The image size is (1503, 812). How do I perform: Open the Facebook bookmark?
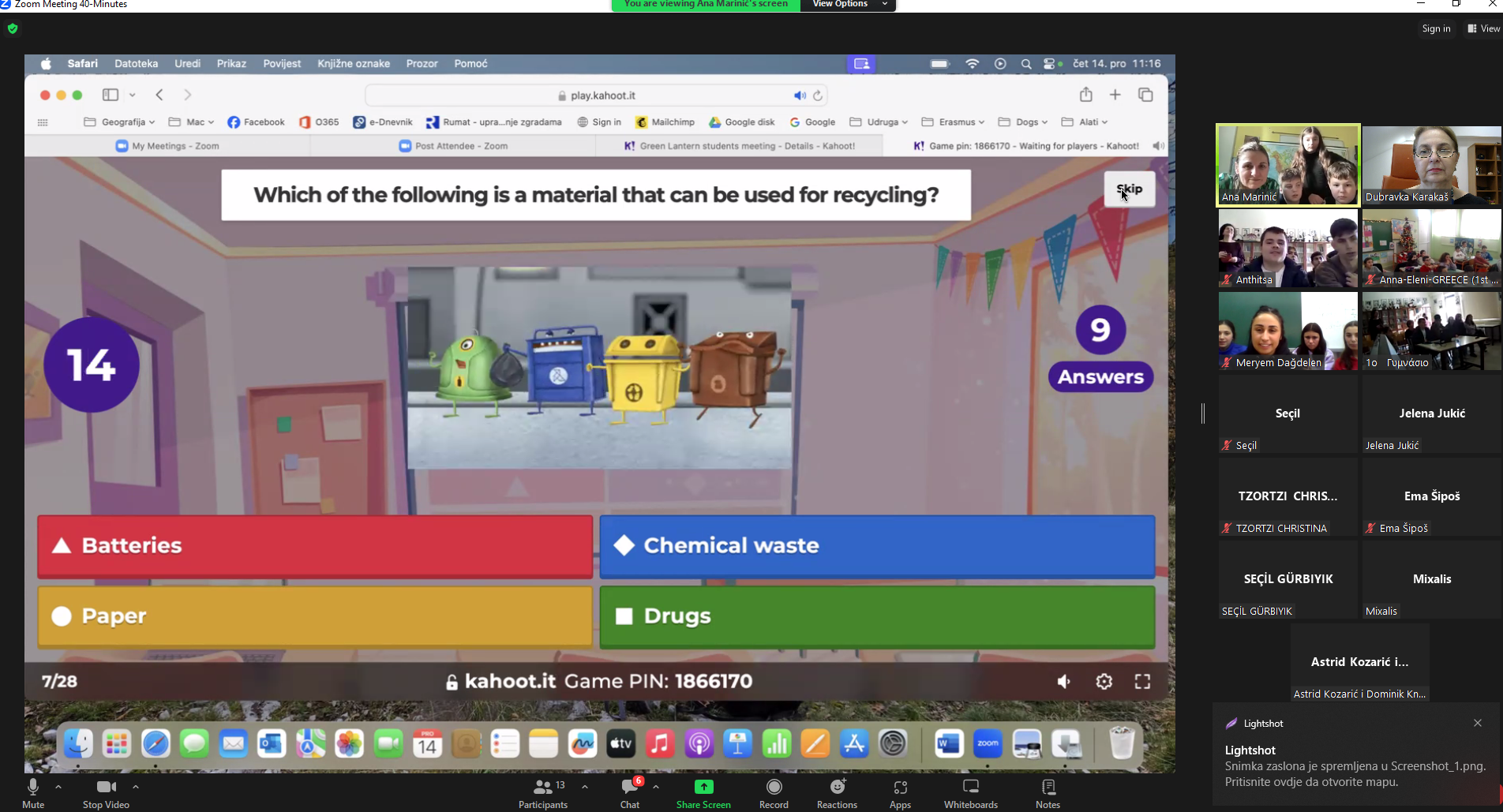(x=256, y=122)
